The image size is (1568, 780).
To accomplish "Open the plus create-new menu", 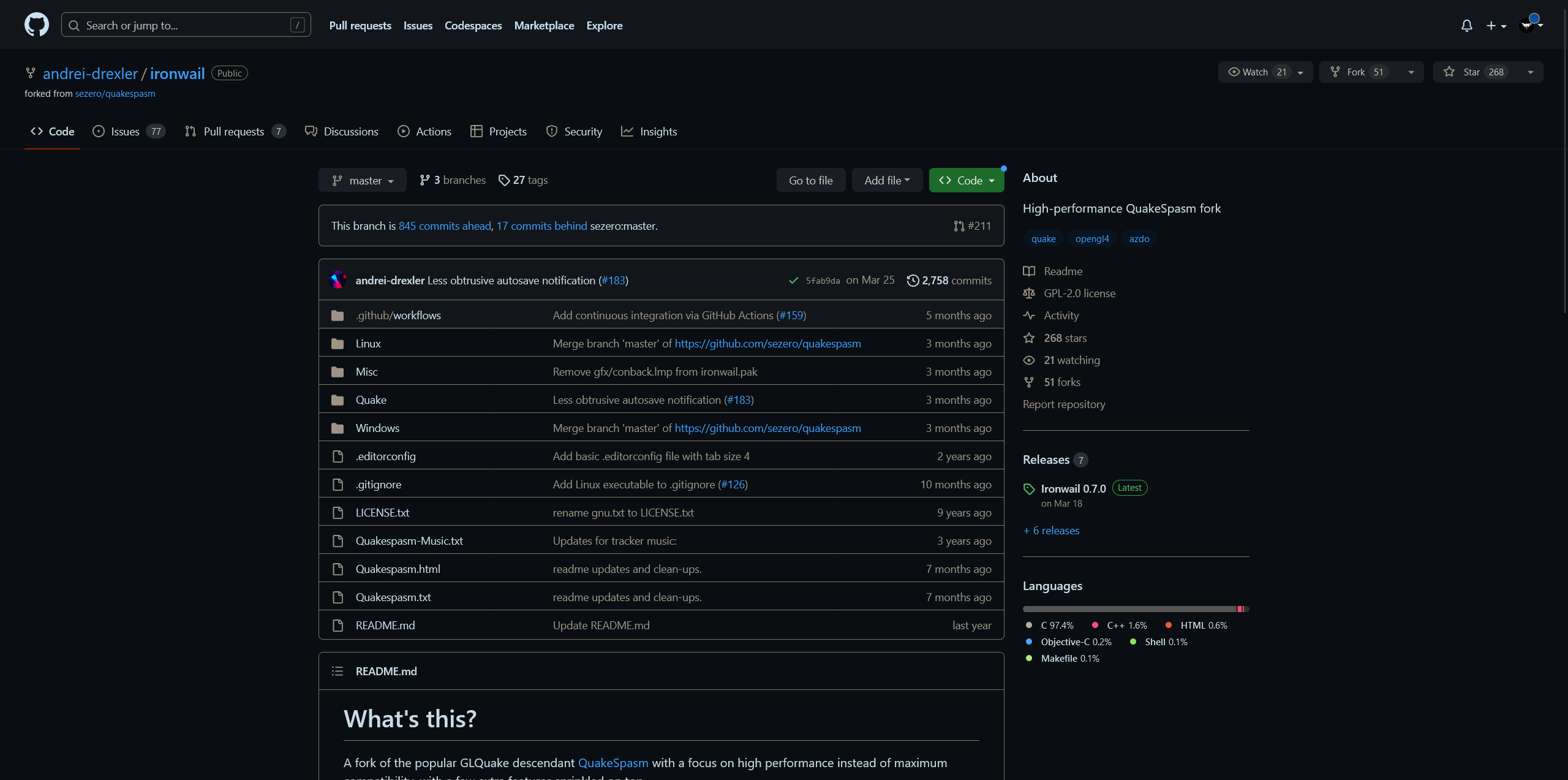I will (x=1496, y=26).
